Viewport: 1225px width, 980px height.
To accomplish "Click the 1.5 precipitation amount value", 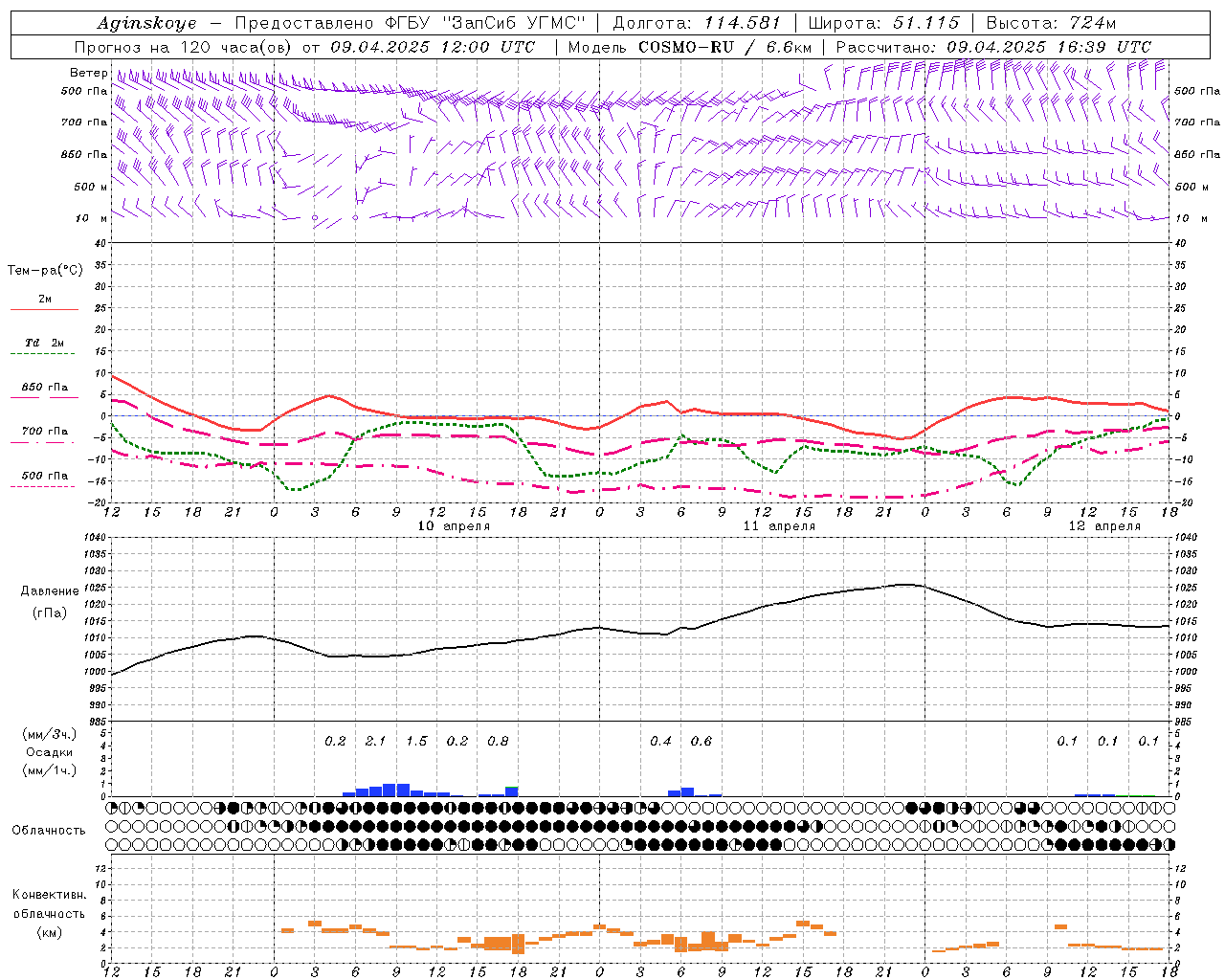I will tap(416, 741).
